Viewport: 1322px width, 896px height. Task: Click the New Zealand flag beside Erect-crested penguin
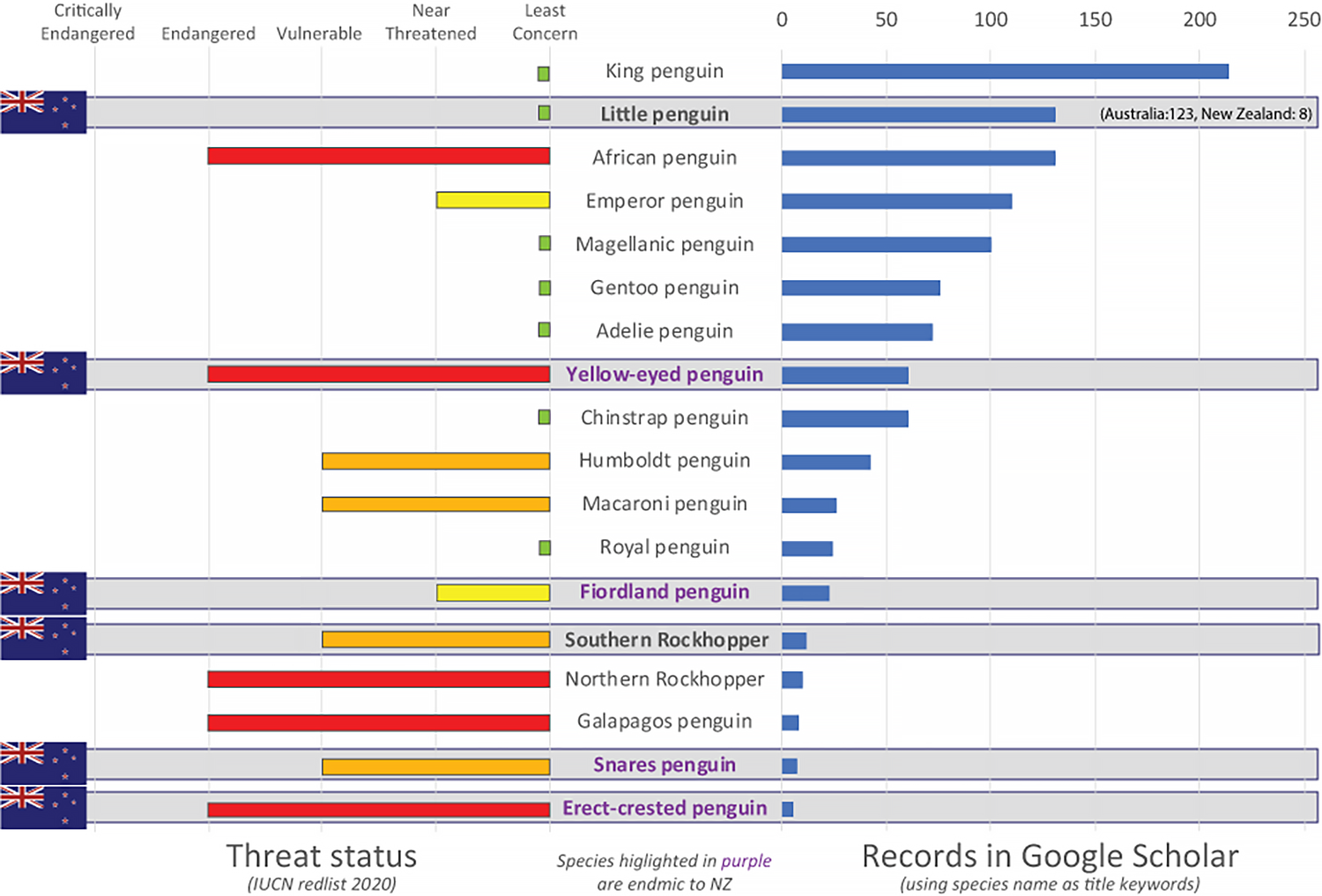[x=43, y=807]
